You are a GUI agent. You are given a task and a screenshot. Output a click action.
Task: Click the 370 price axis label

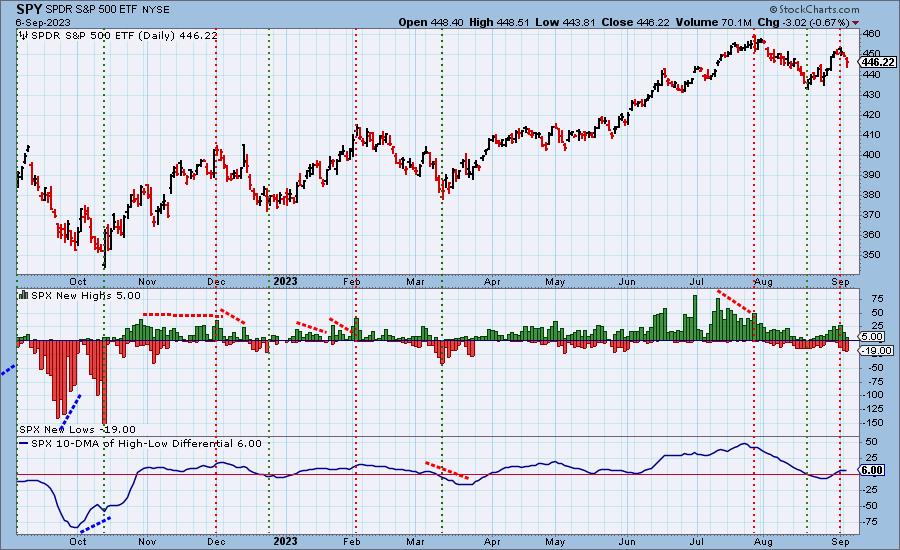tap(871, 215)
